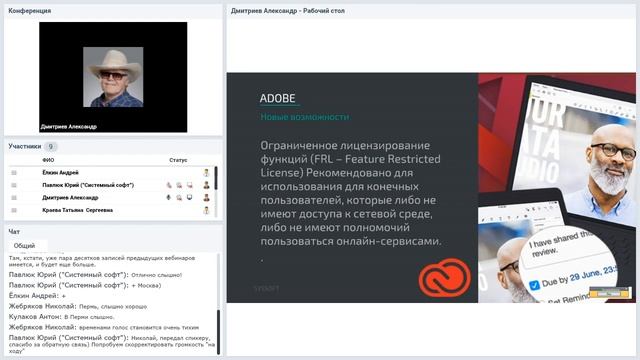640x360 pixels.
Task: Click last chat message about громкость
Action: click(112, 344)
